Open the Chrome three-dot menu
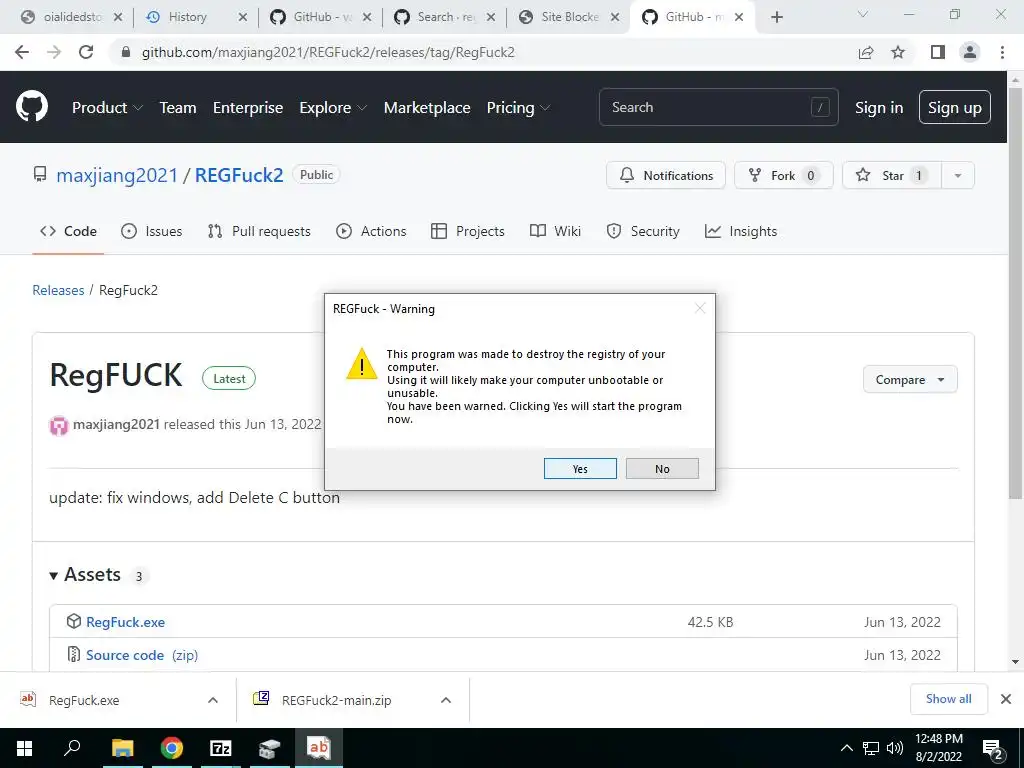The width and height of the screenshot is (1024, 768). coord(1002,52)
